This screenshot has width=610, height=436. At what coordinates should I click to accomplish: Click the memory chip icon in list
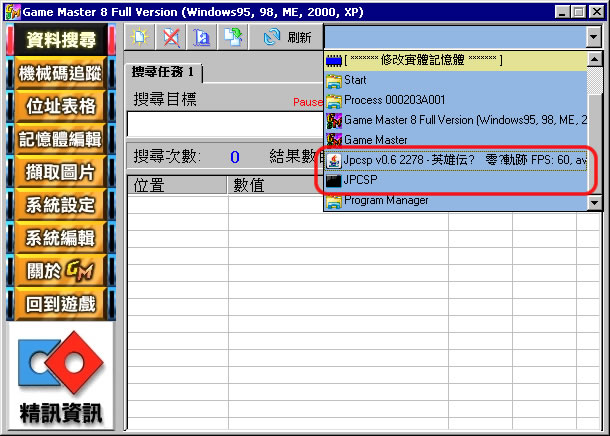pyautogui.click(x=333, y=61)
